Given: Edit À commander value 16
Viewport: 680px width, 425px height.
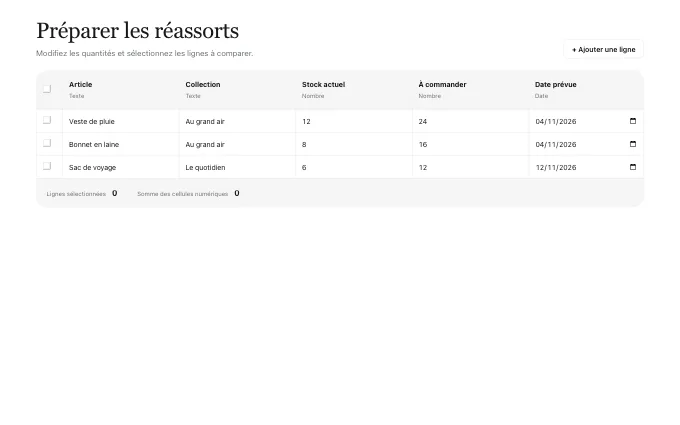Looking at the screenshot, I should (471, 144).
